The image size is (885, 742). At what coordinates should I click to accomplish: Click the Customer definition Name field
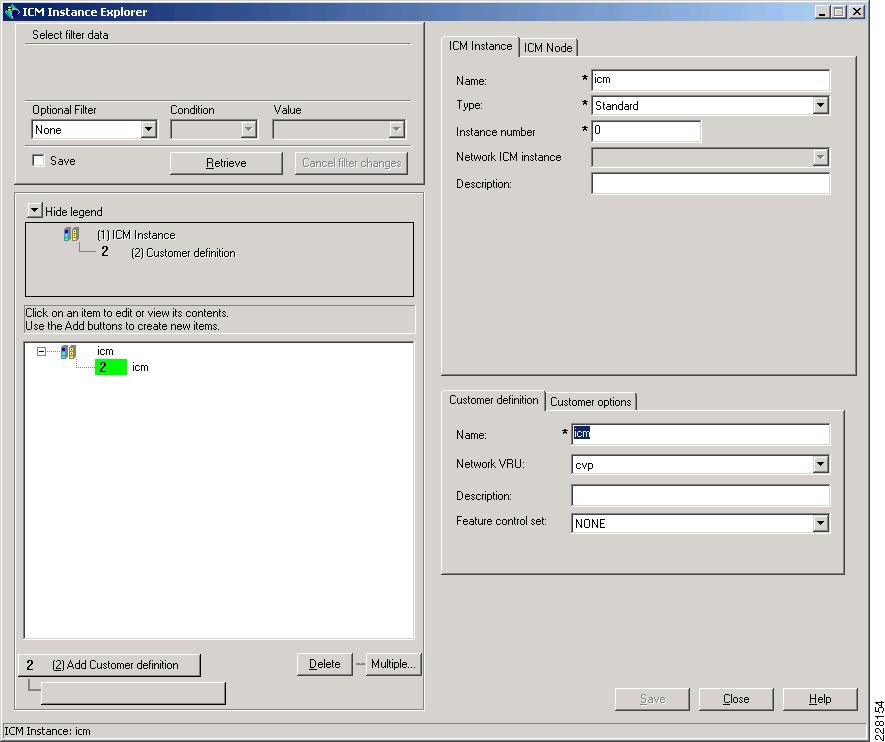pyautogui.click(x=700, y=434)
